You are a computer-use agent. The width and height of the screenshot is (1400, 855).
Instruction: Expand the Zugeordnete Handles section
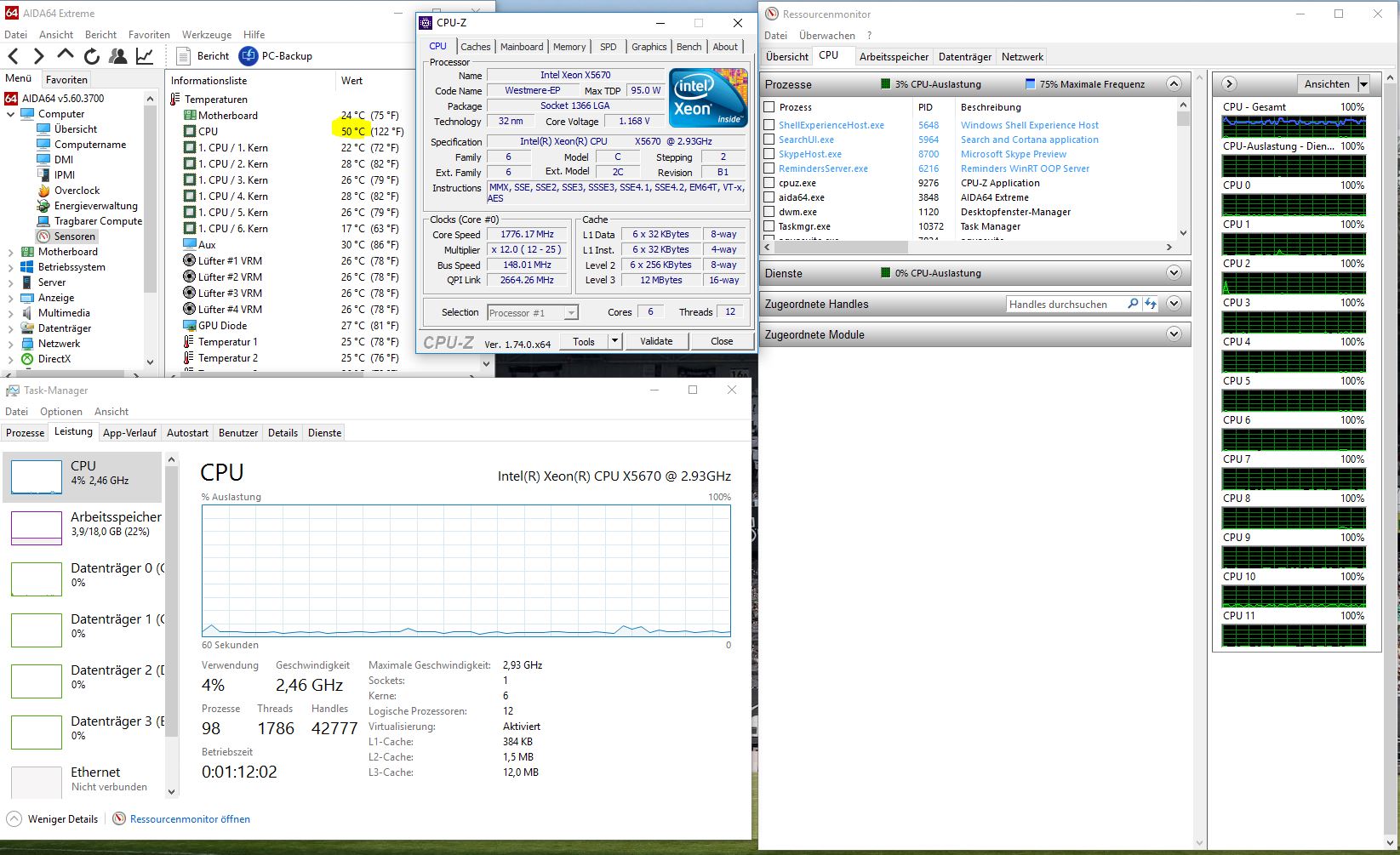click(x=1174, y=304)
